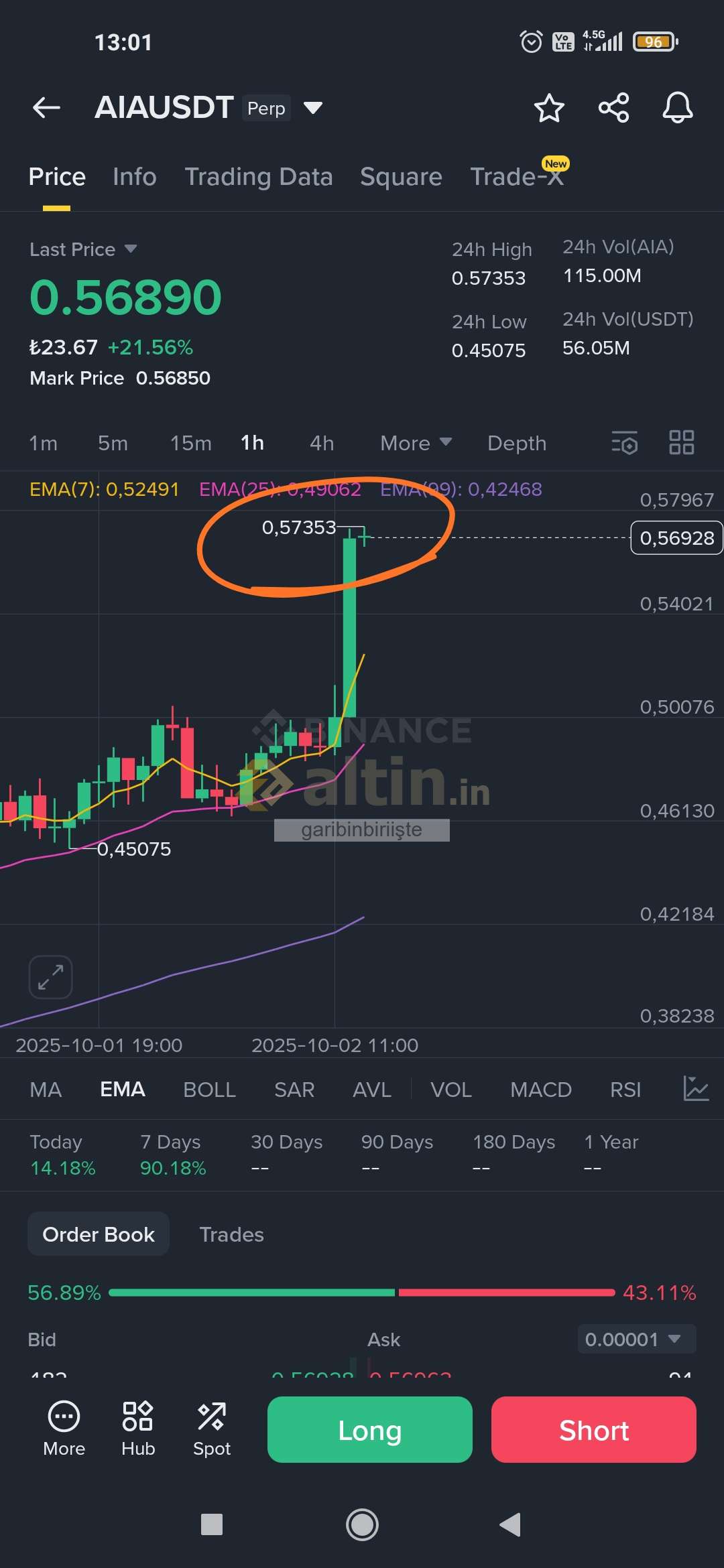Switch to the Trading Data tab
The image size is (724, 1568).
[259, 177]
